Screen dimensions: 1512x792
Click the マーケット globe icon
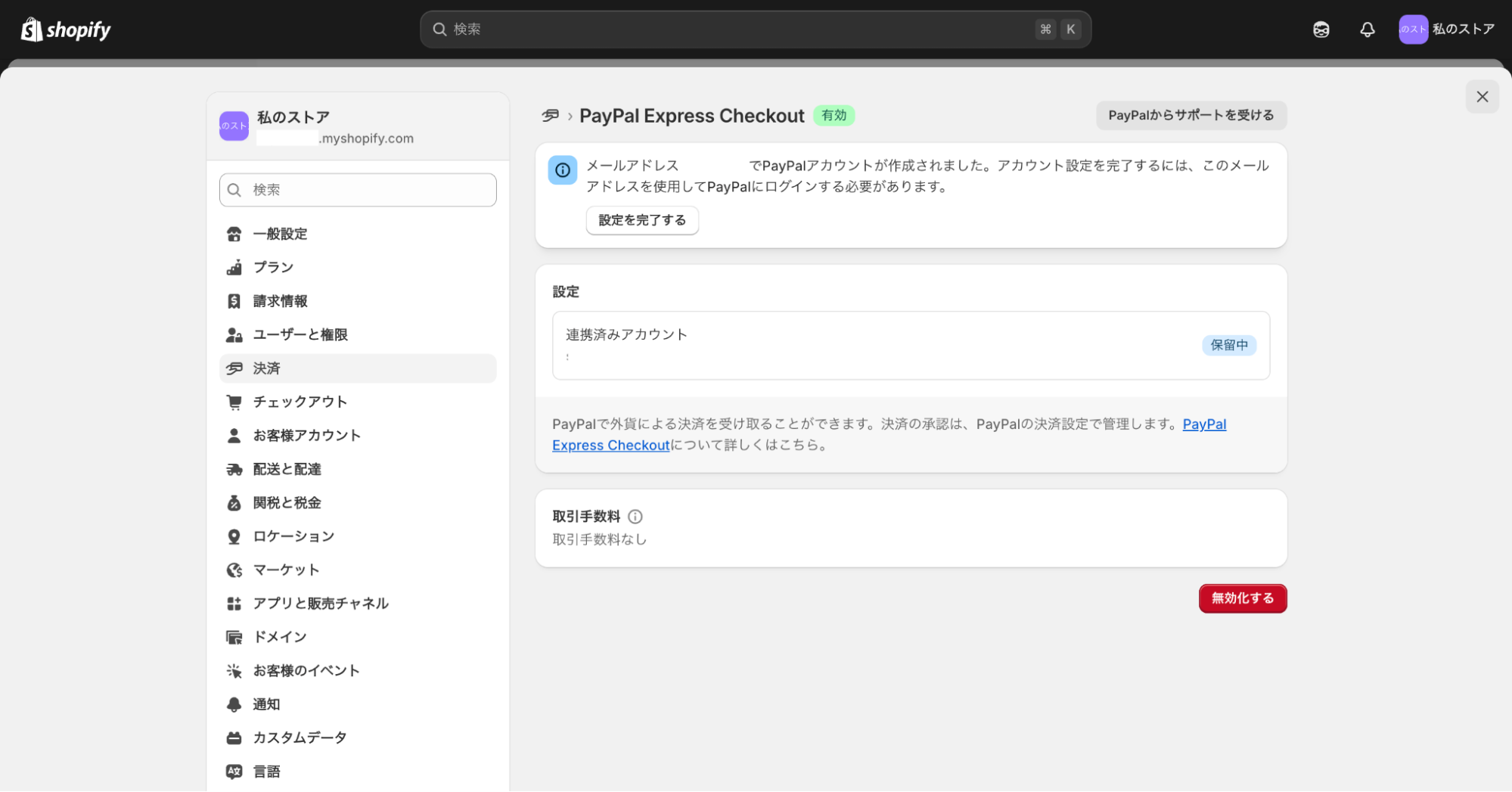click(234, 570)
